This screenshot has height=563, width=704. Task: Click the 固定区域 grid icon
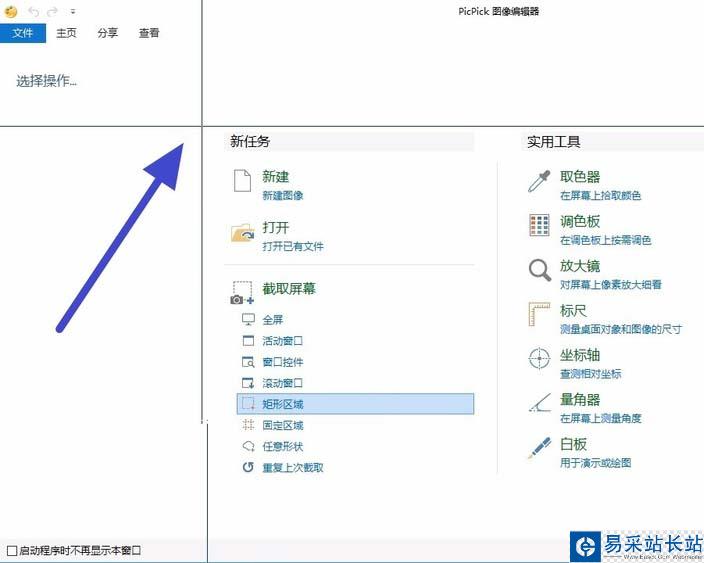click(x=248, y=425)
